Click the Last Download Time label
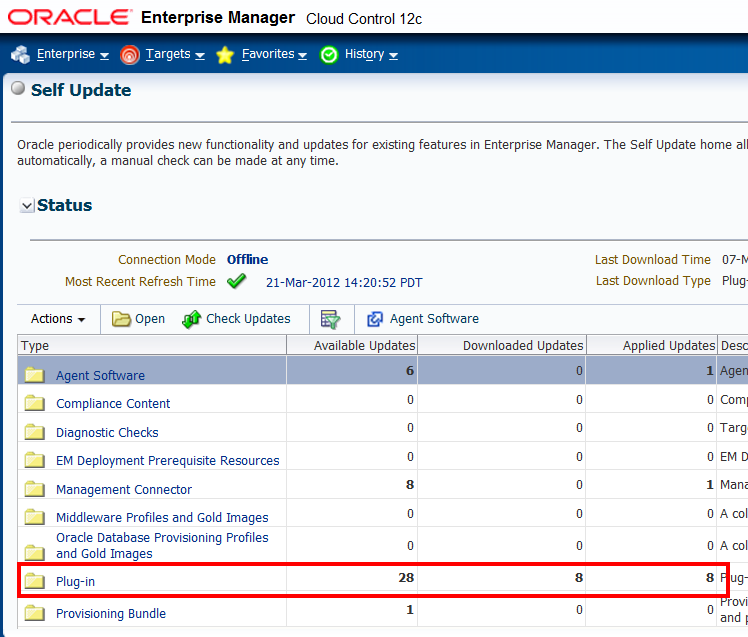 tap(653, 260)
